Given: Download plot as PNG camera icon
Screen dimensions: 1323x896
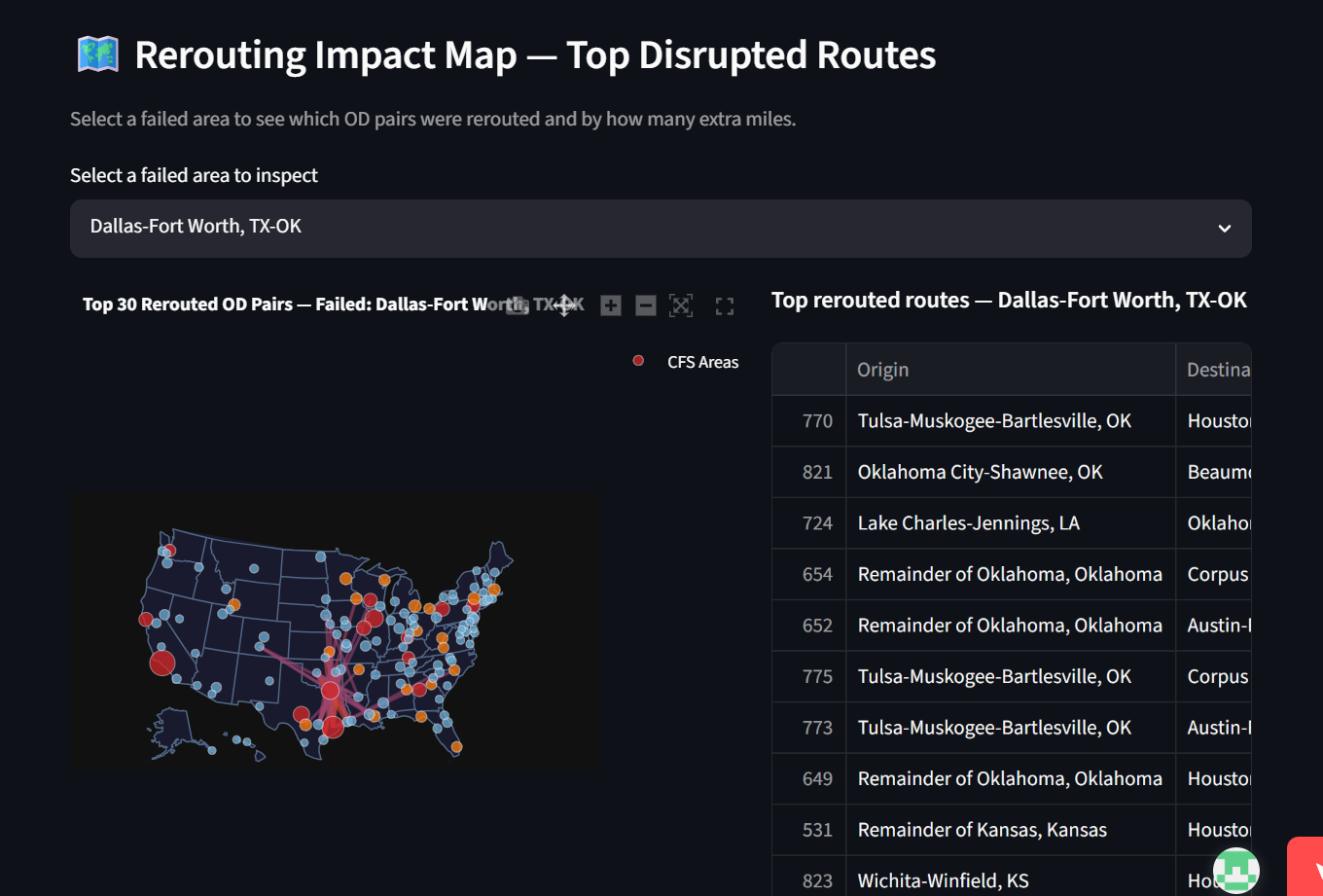Looking at the screenshot, I should pyautogui.click(x=518, y=305).
